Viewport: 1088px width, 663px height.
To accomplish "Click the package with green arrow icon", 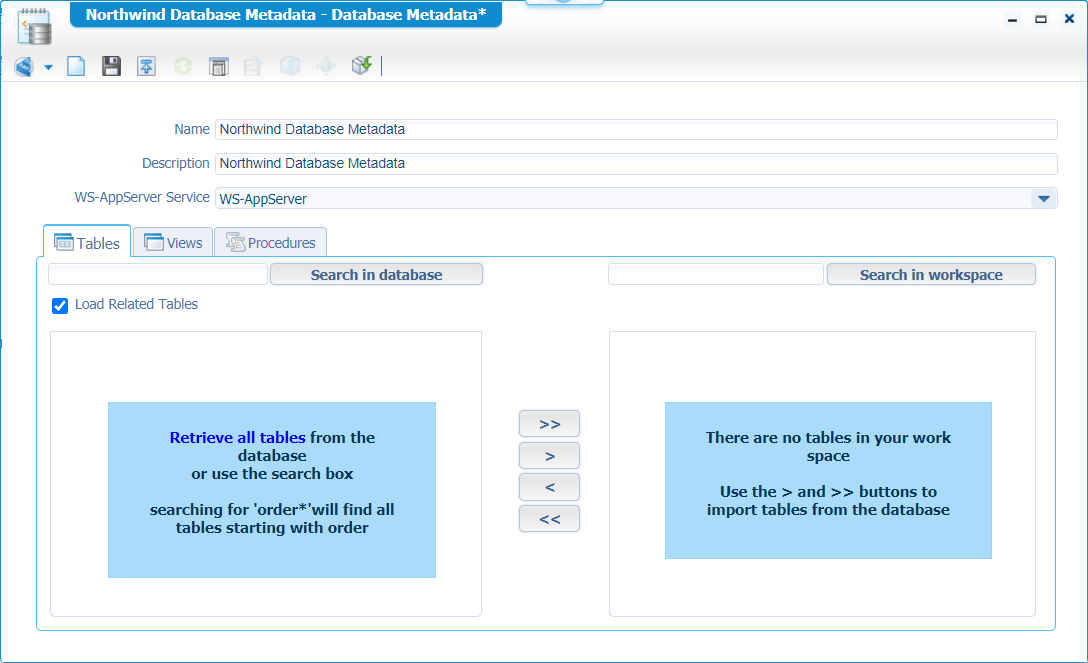I will pos(361,66).
